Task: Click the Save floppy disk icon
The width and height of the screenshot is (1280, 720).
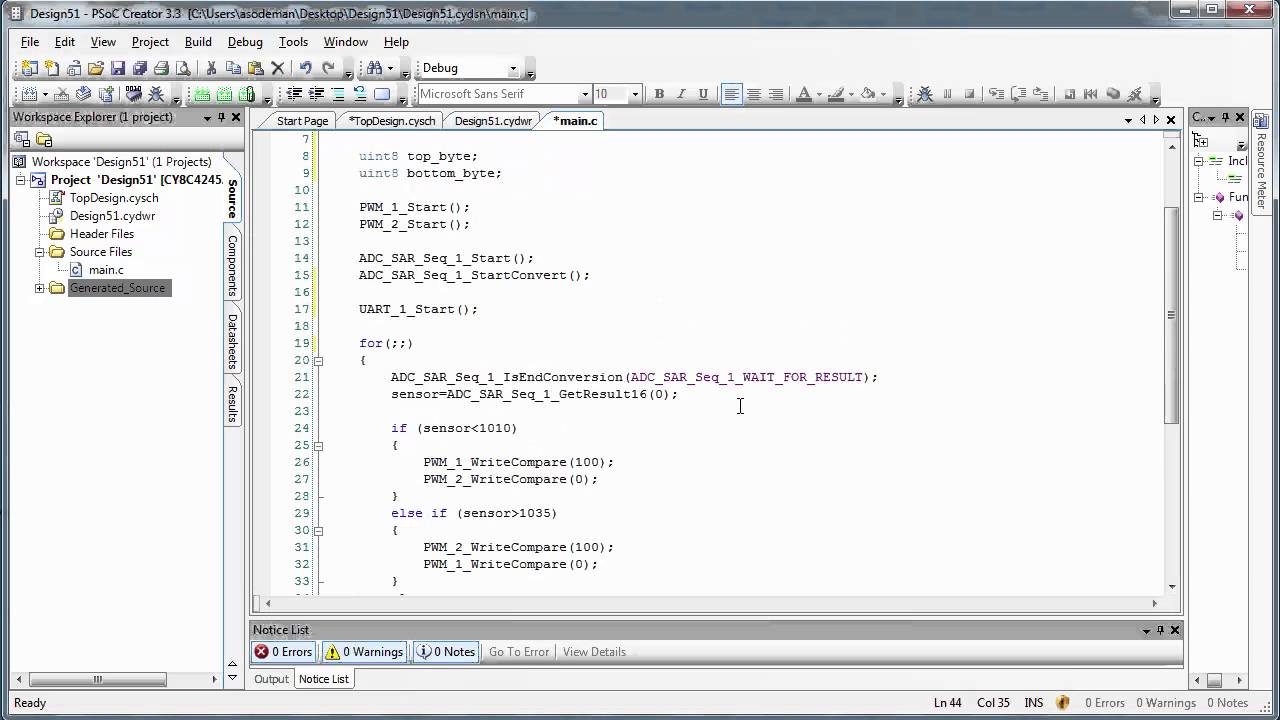Action: [118, 68]
